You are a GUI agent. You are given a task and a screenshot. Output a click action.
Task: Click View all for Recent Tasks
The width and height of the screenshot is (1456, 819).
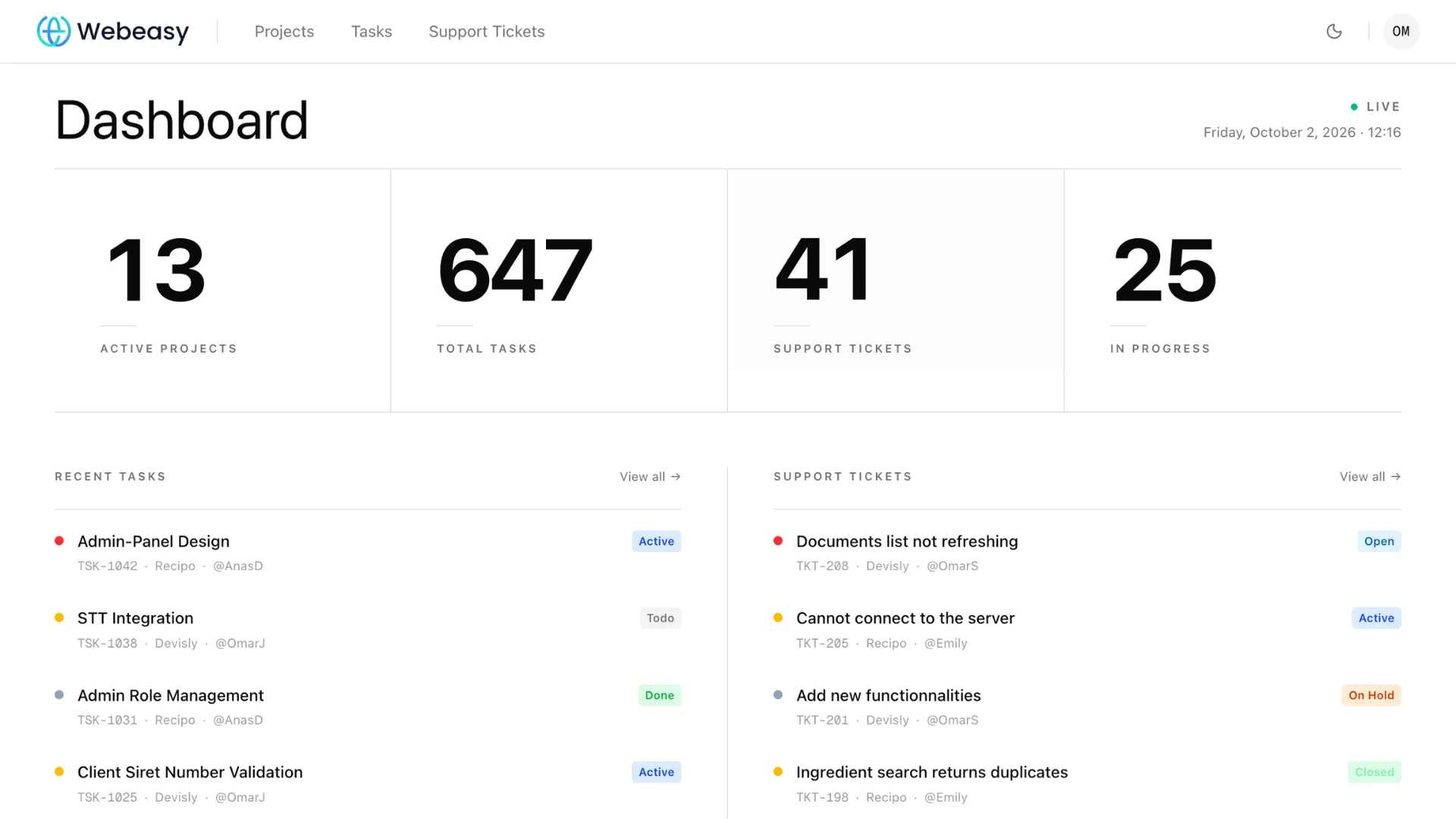tap(650, 476)
